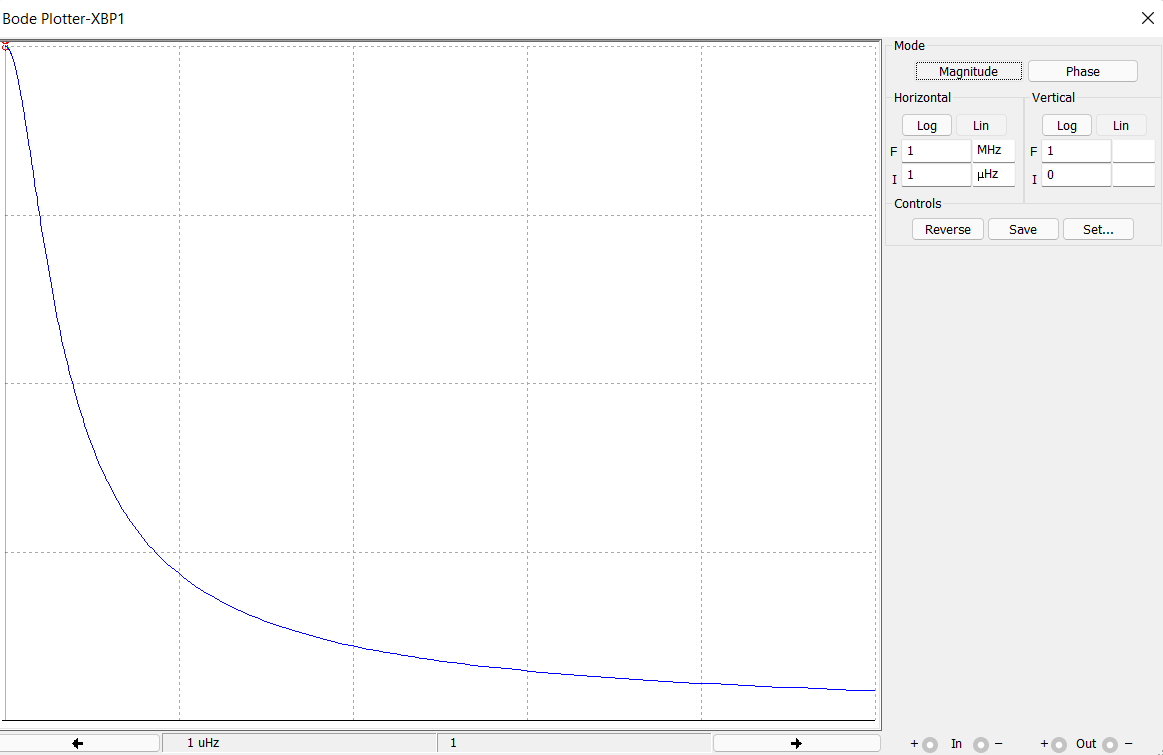Set horizontal axis to Log scale
Image resolution: width=1163 pixels, height=755 pixels.
click(926, 125)
